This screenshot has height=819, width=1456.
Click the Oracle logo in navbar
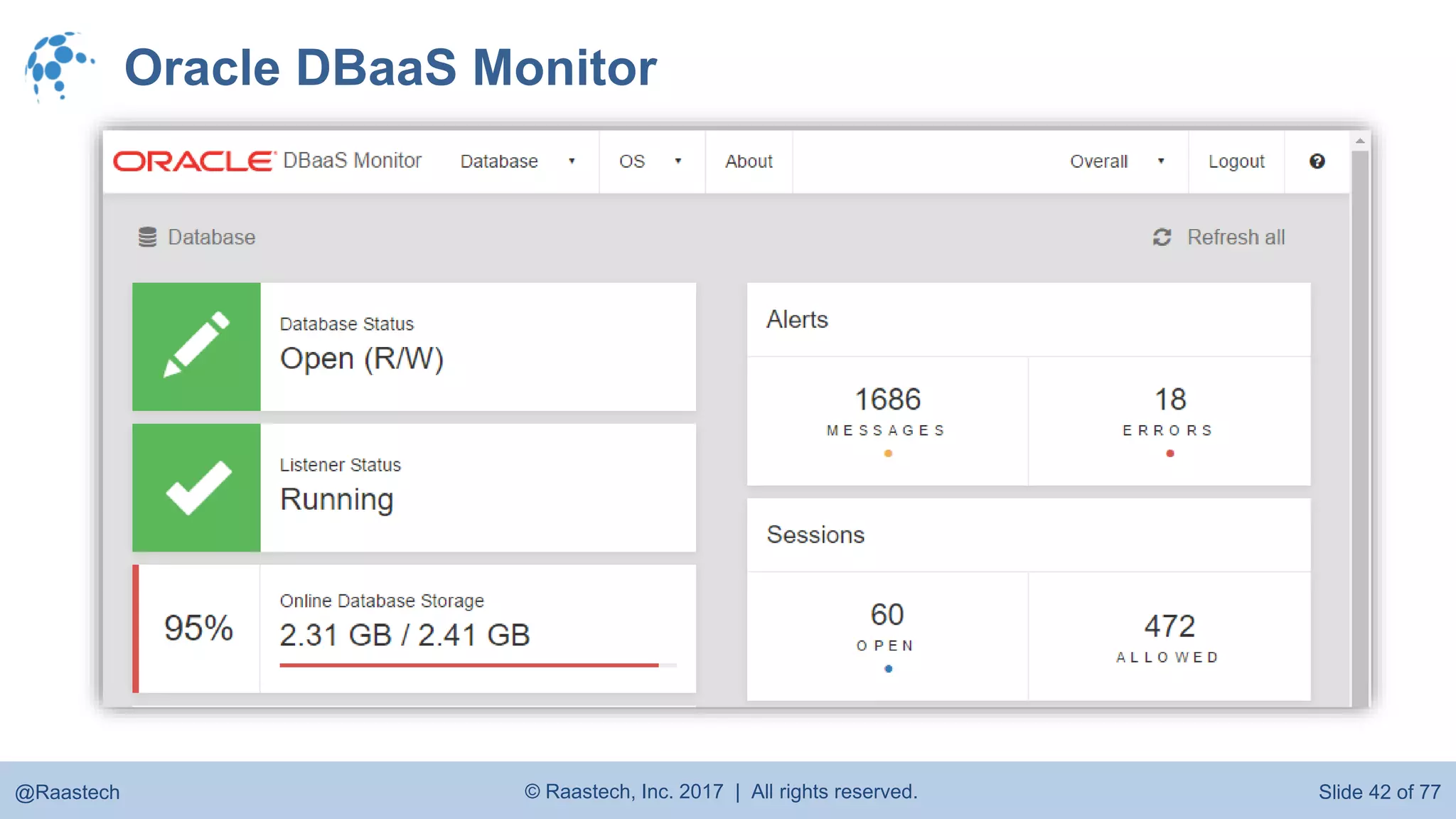(193, 161)
